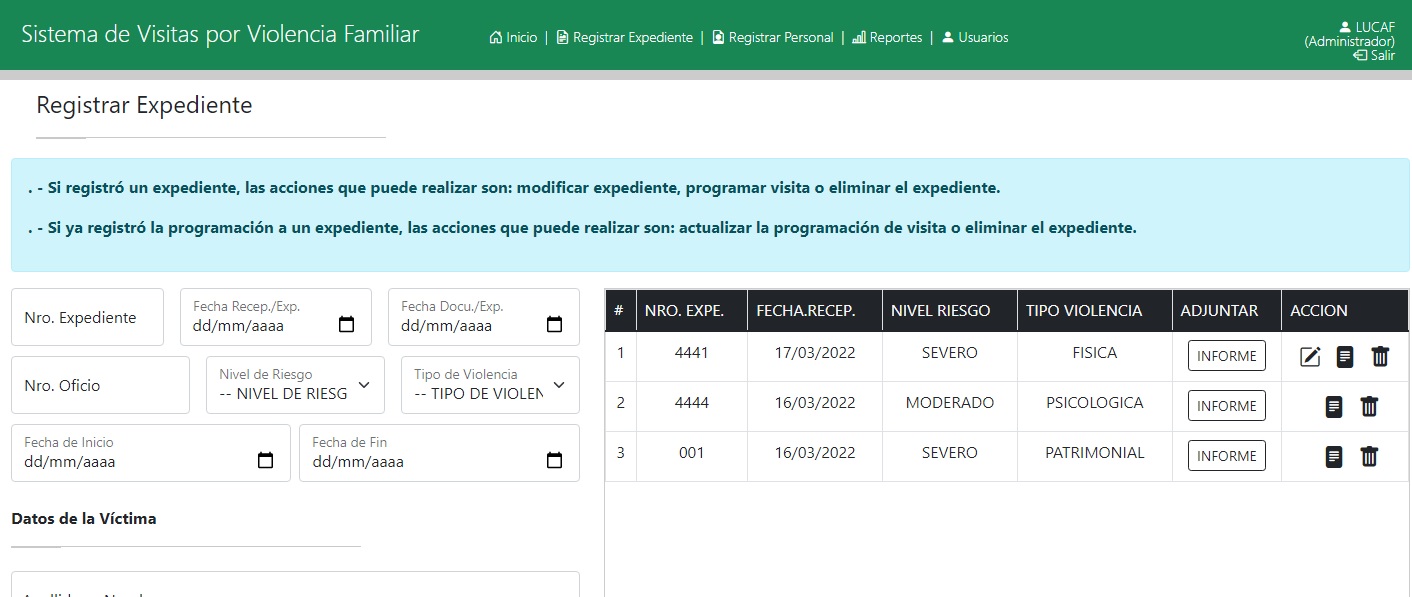This screenshot has height=597, width=1412.
Task: Open calendar picker for Fecha de Inicio
Action: point(266,461)
